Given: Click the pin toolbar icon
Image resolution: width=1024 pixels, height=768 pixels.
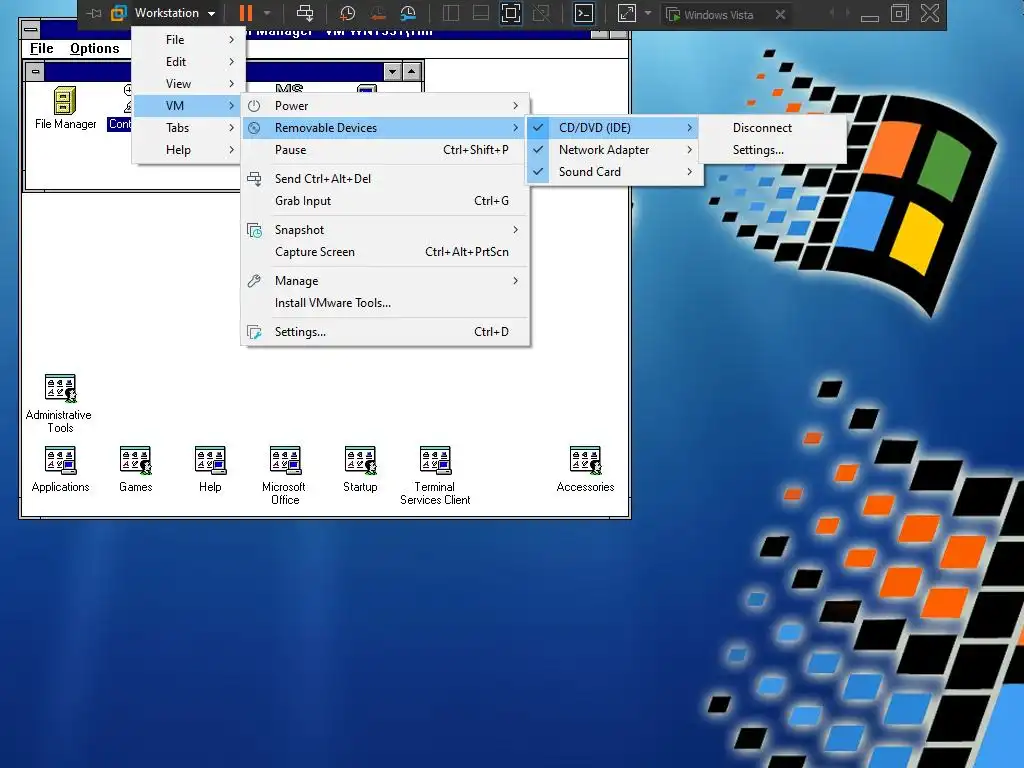Looking at the screenshot, I should point(94,13).
